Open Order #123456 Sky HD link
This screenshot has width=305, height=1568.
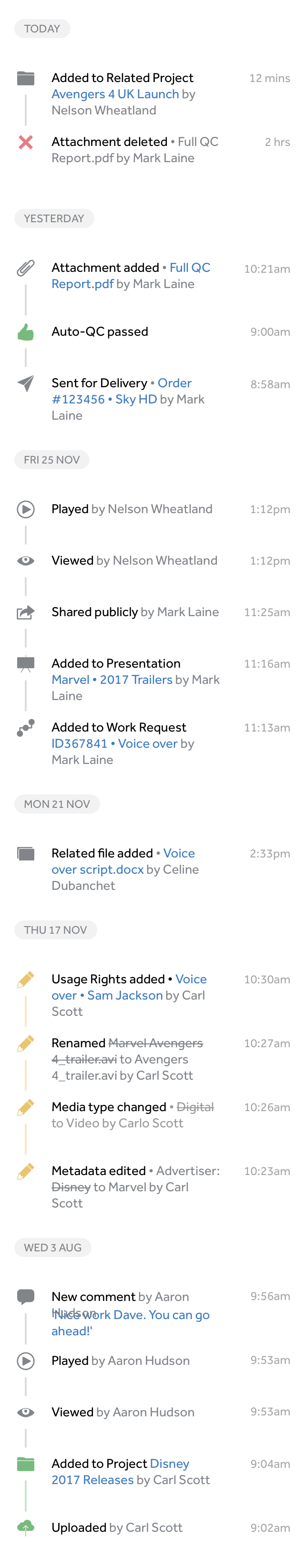(122, 392)
